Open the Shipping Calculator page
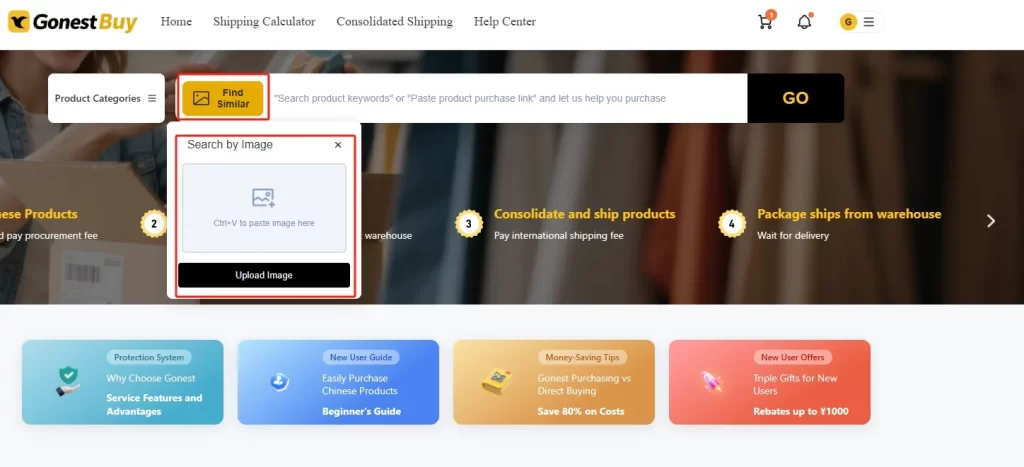The image size is (1024, 467). [264, 22]
